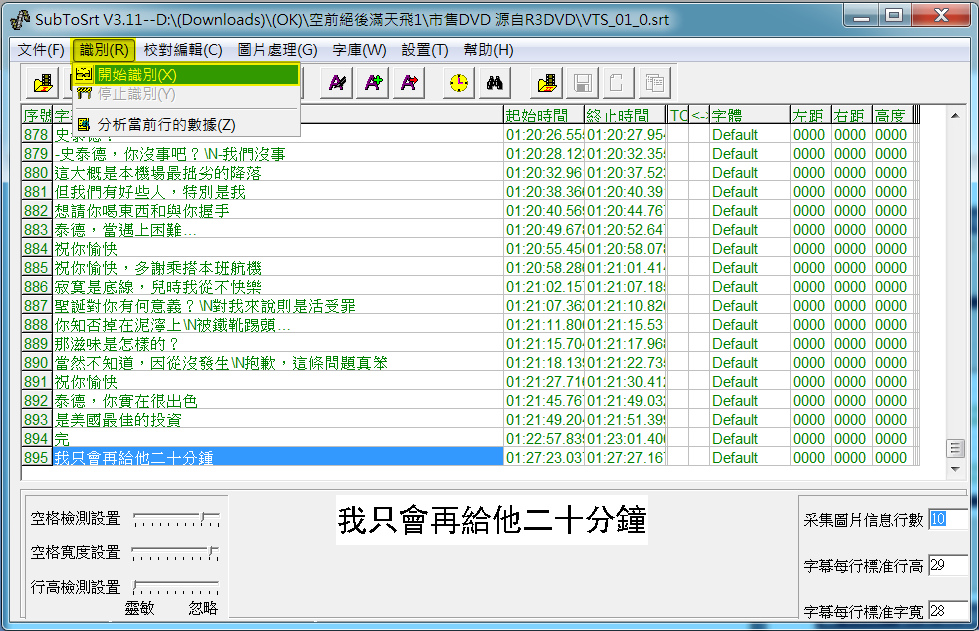The width and height of the screenshot is (979, 631).
Task: Click the 字體 column header
Action: pos(749,115)
